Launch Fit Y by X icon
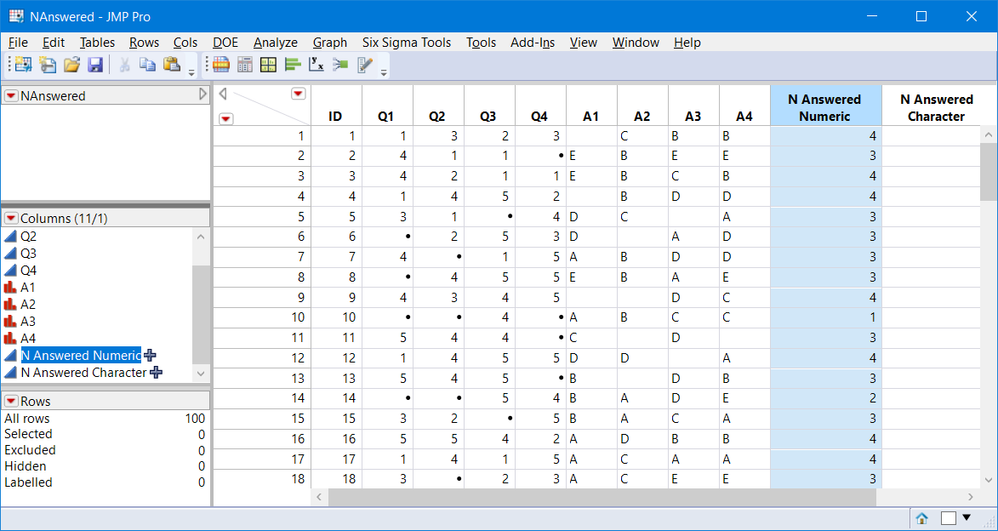 click(x=316, y=64)
